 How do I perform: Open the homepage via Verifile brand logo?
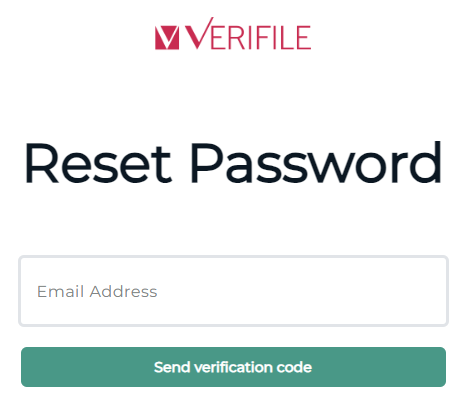click(x=233, y=33)
